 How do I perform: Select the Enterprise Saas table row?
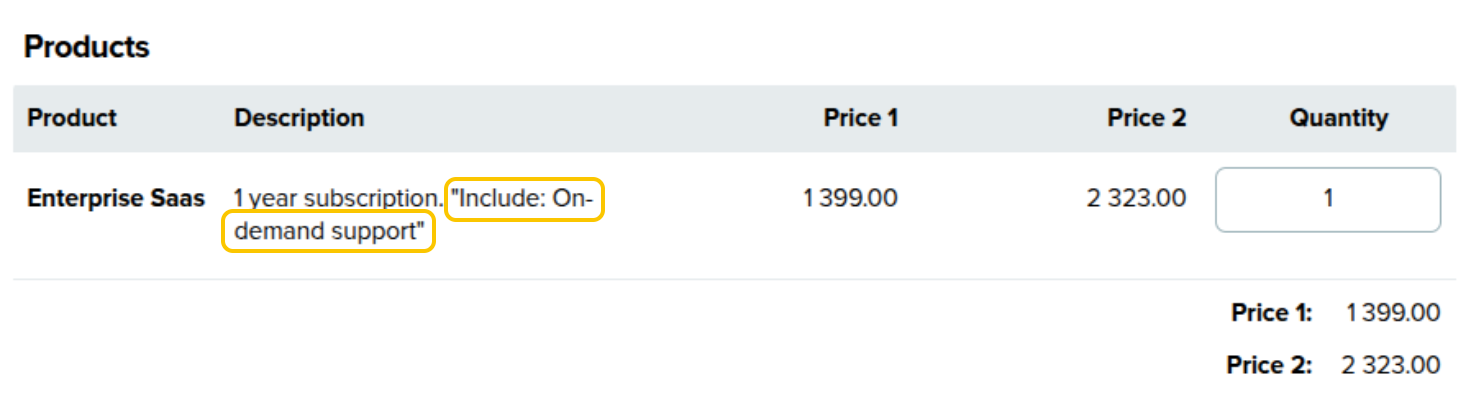[735, 215]
